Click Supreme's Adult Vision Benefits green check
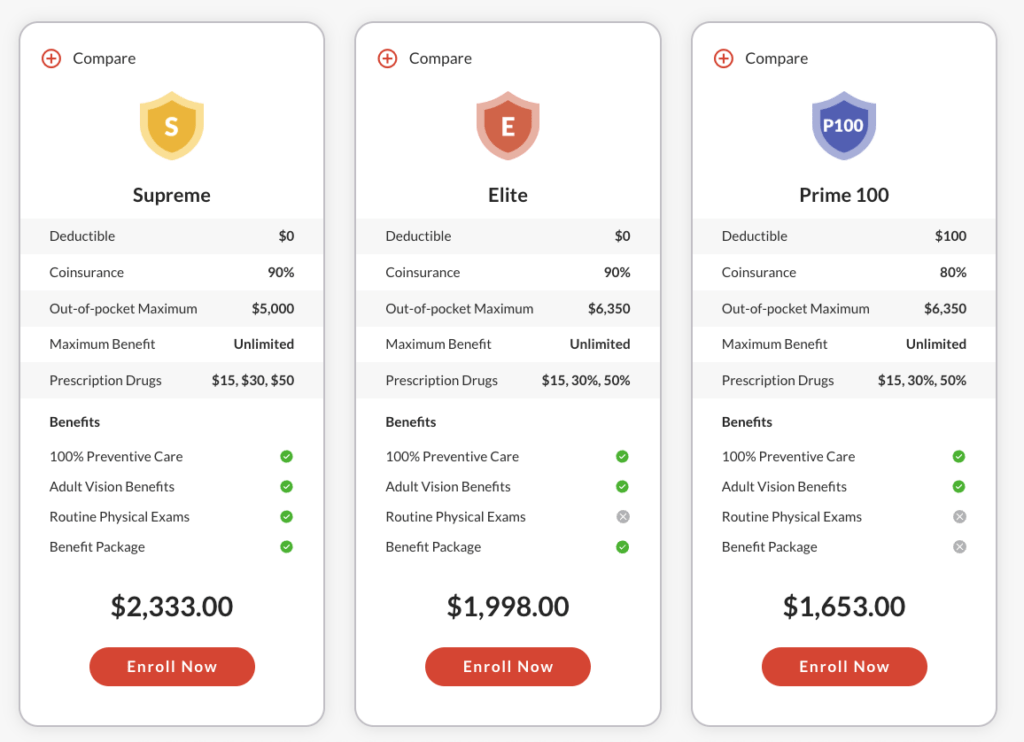Image resolution: width=1024 pixels, height=742 pixels. click(287, 487)
